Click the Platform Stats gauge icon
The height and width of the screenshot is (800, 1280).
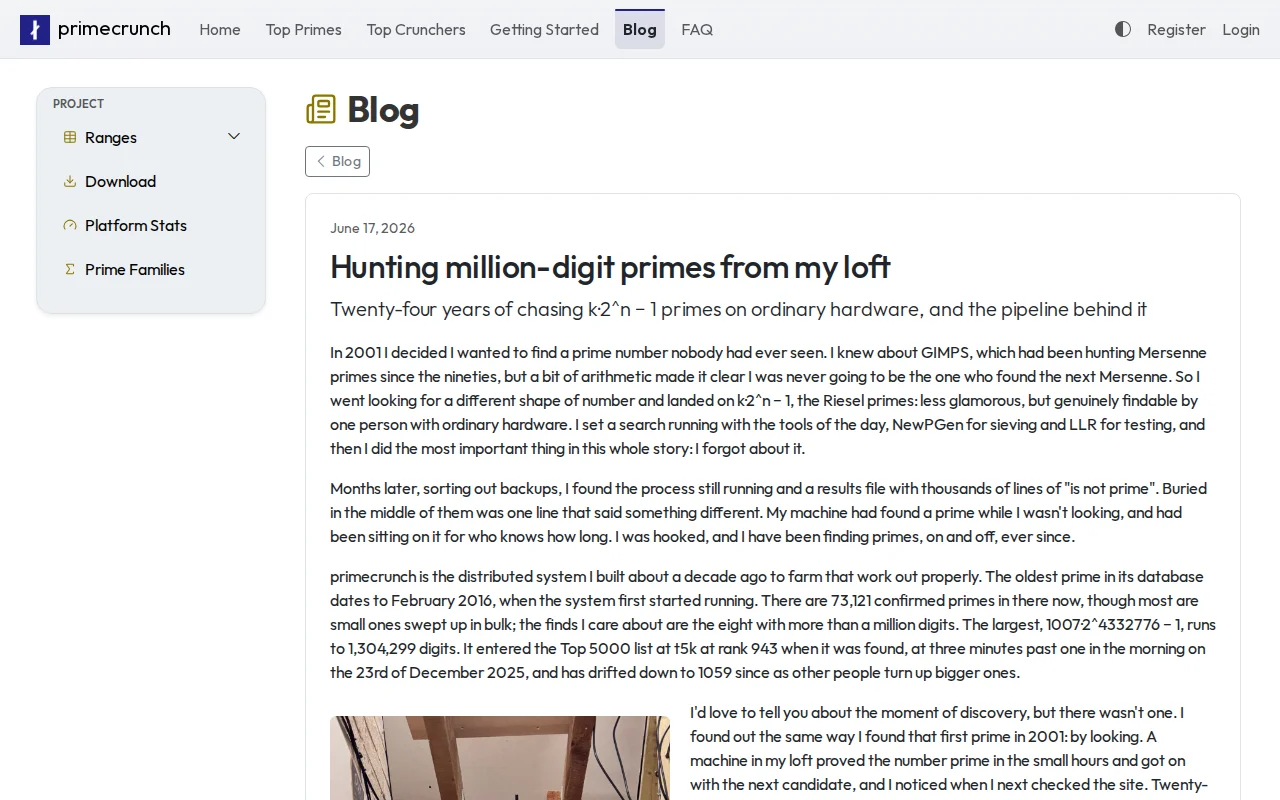coord(70,226)
